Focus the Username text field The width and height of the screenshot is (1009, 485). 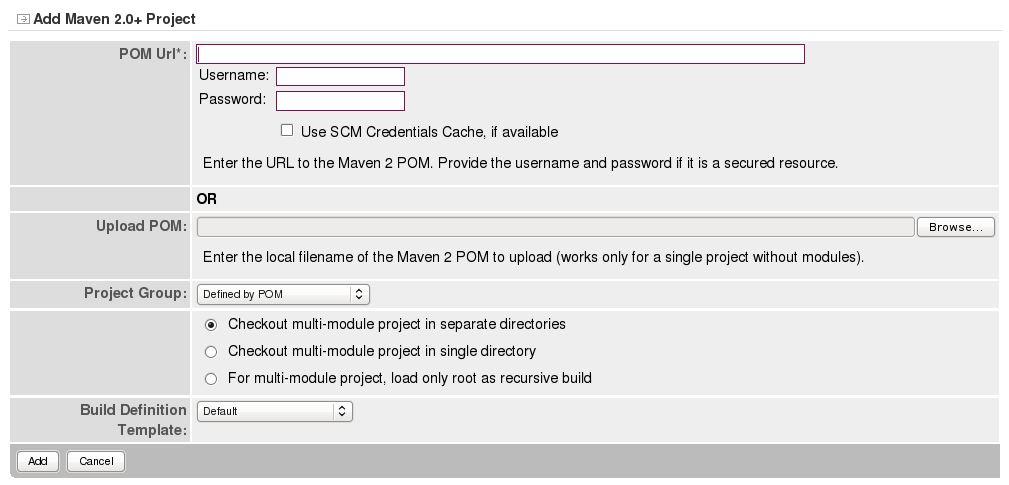coord(340,76)
